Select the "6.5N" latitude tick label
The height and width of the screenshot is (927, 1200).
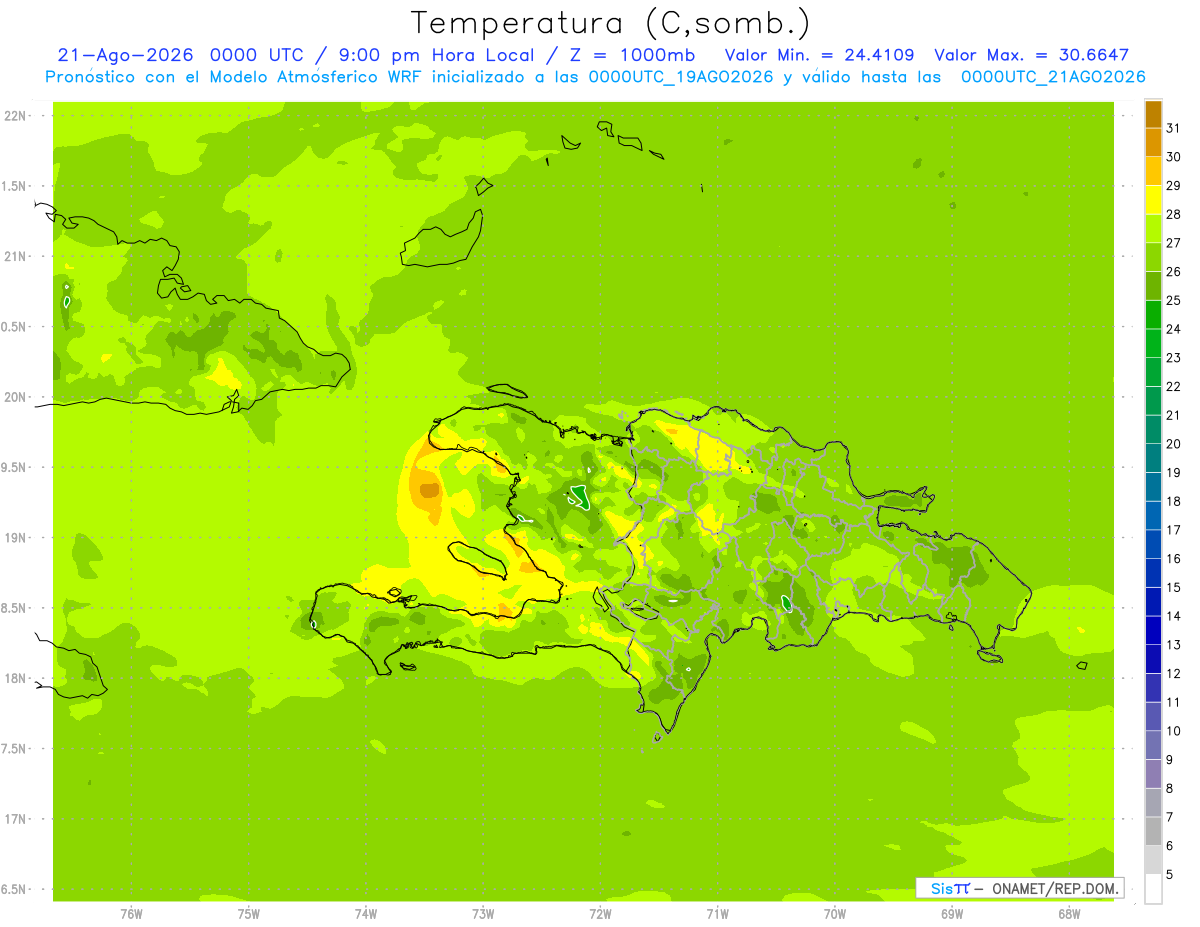(x=15, y=889)
